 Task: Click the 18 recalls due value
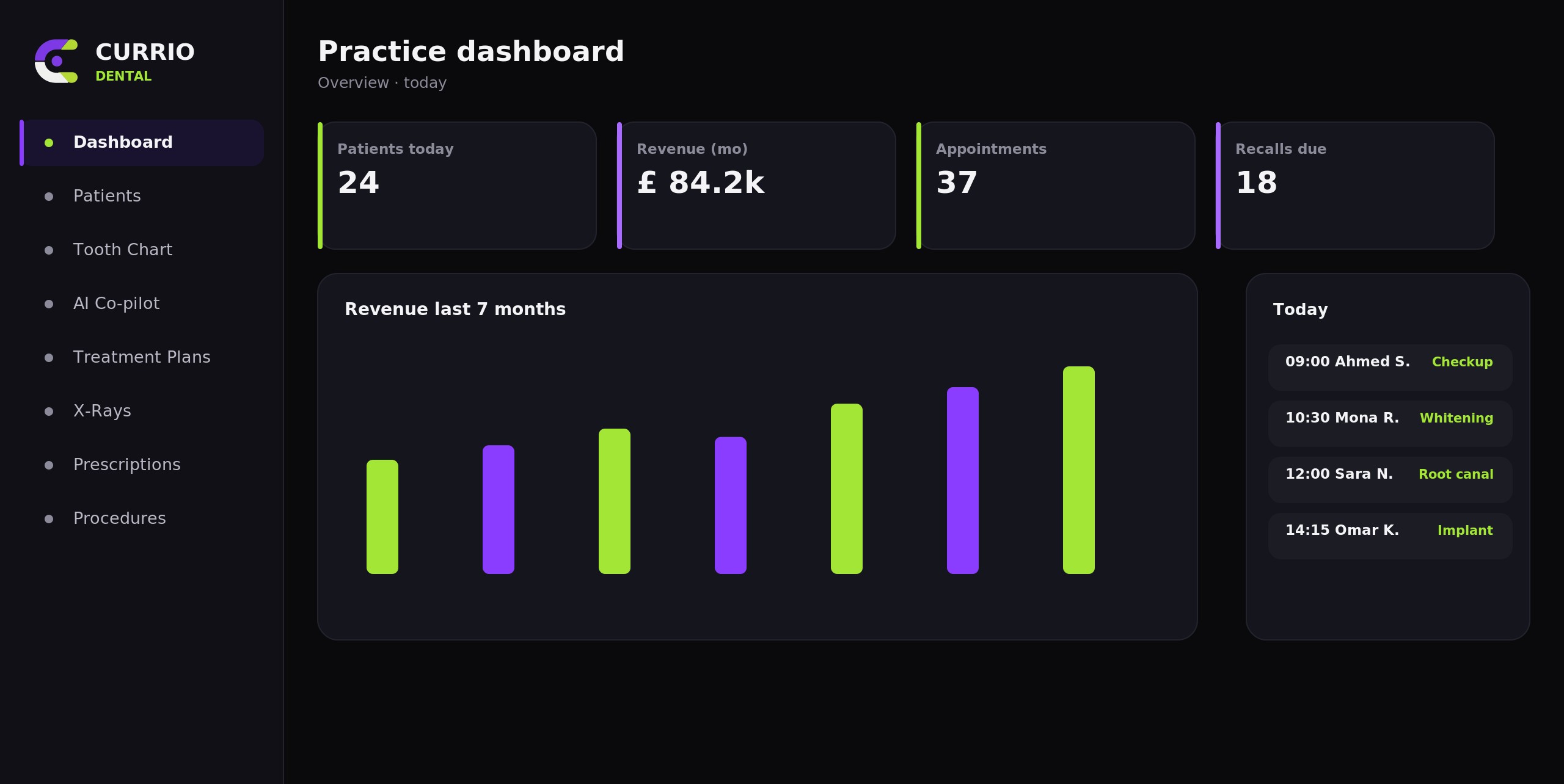(x=1256, y=183)
